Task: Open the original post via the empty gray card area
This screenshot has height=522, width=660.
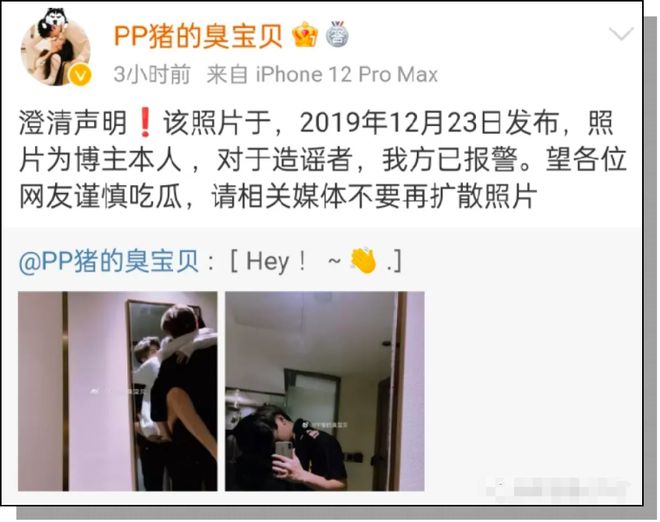Action: tap(532, 391)
